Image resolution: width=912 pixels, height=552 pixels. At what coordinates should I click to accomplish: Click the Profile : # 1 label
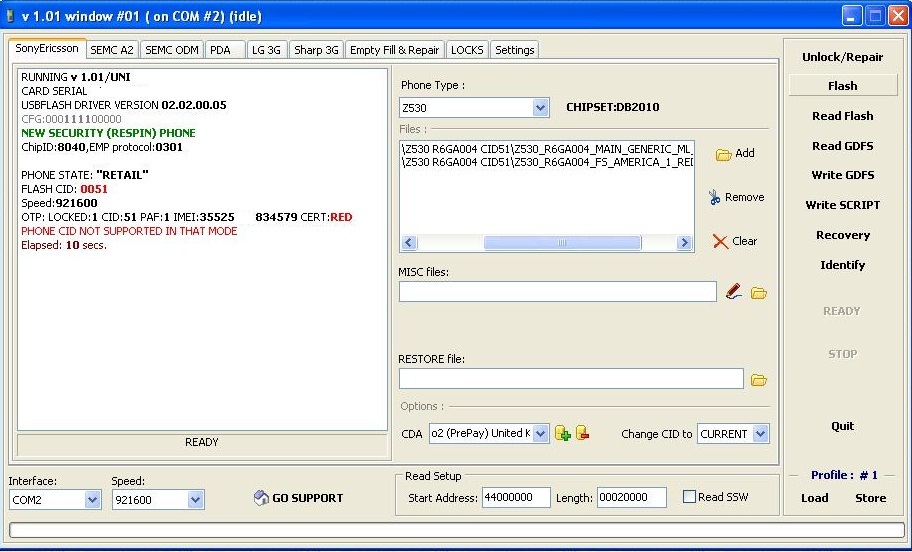click(844, 475)
